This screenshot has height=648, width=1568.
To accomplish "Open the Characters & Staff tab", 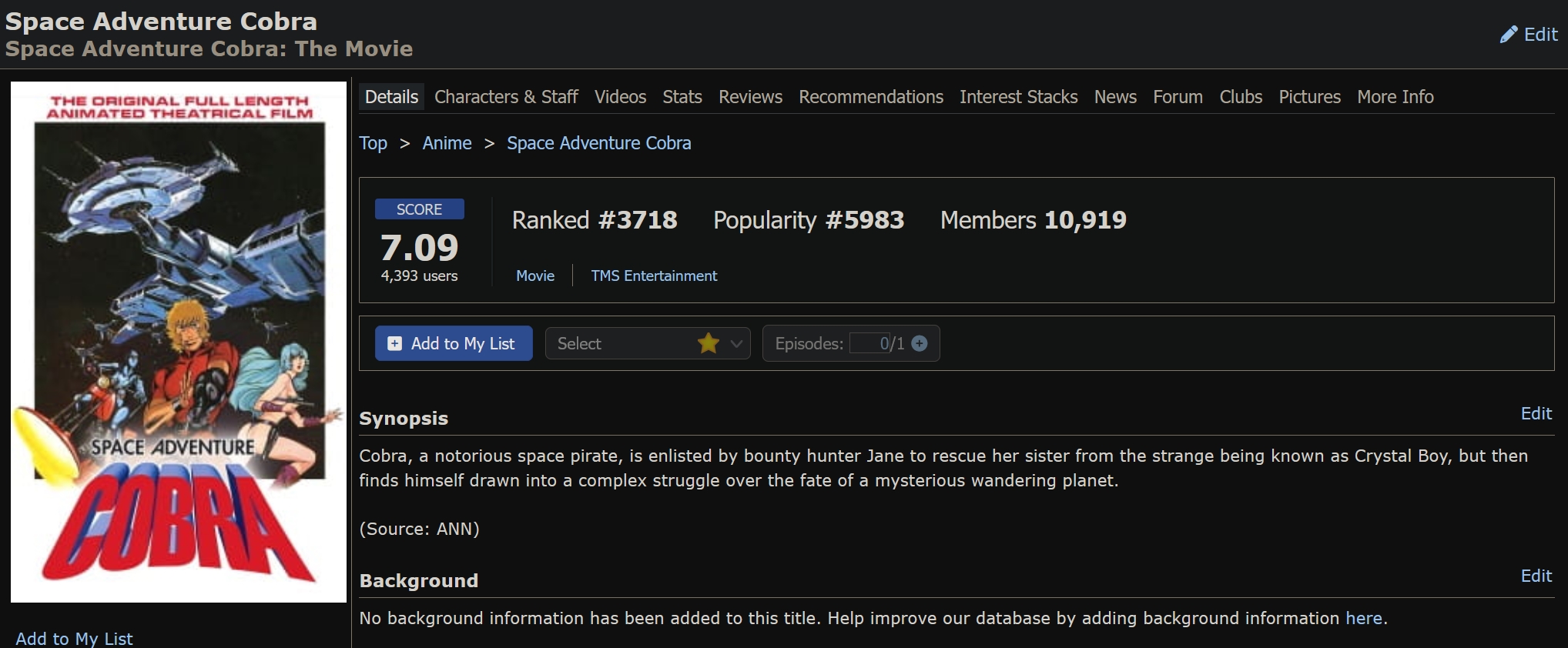I will (506, 97).
